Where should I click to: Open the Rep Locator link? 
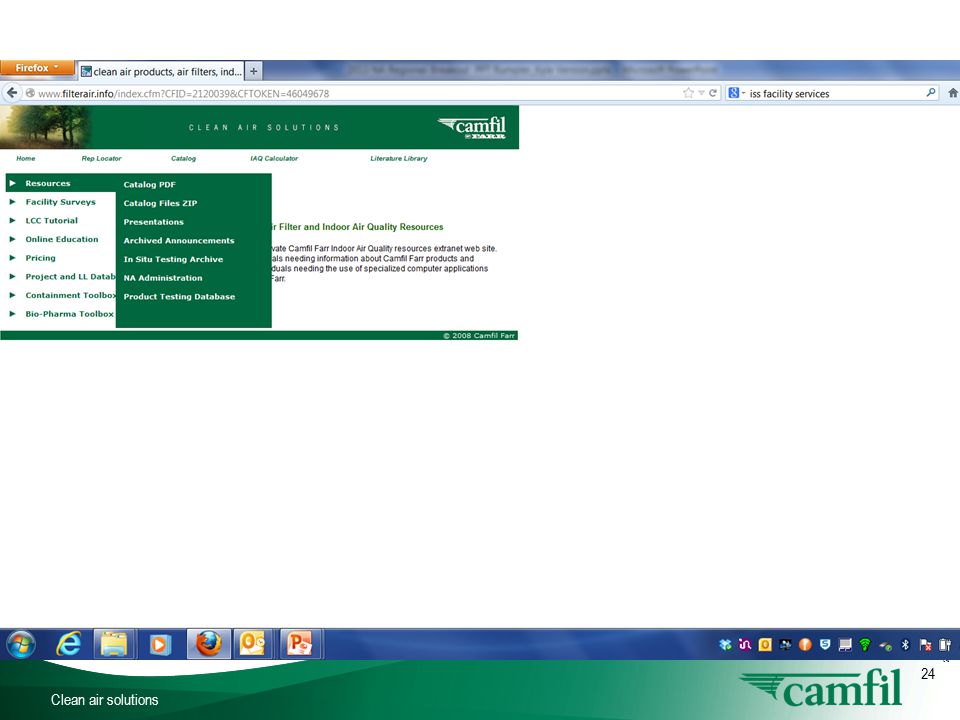point(102,158)
